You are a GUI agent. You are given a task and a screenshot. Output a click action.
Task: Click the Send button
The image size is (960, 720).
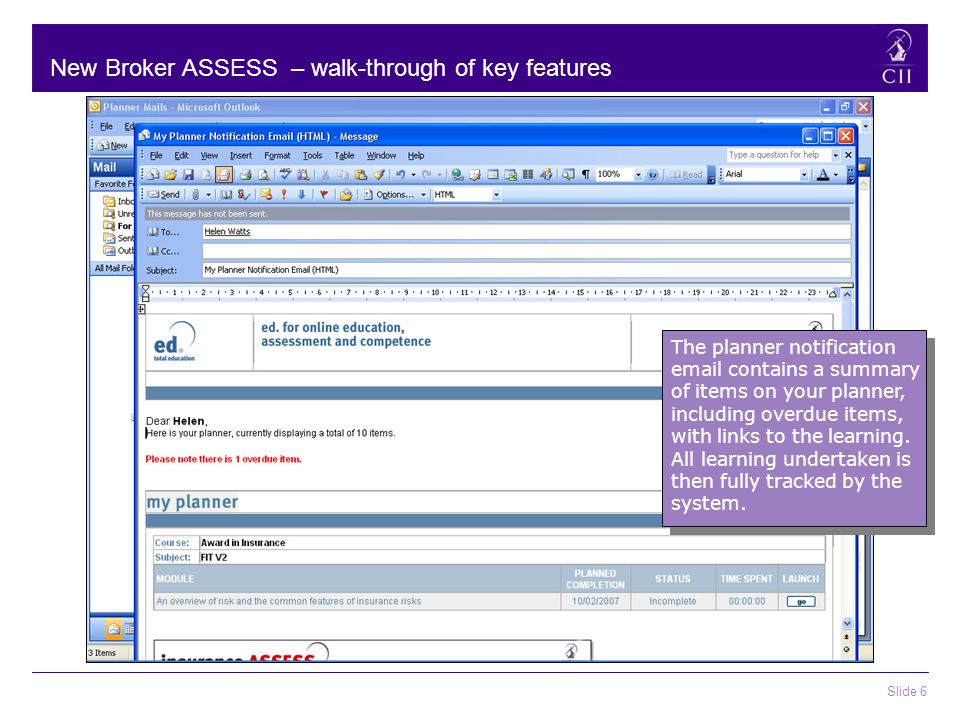pos(165,195)
